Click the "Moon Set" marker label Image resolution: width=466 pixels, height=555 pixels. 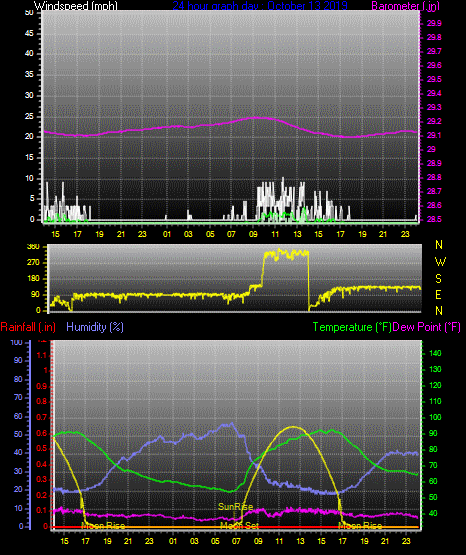pyautogui.click(x=240, y=526)
